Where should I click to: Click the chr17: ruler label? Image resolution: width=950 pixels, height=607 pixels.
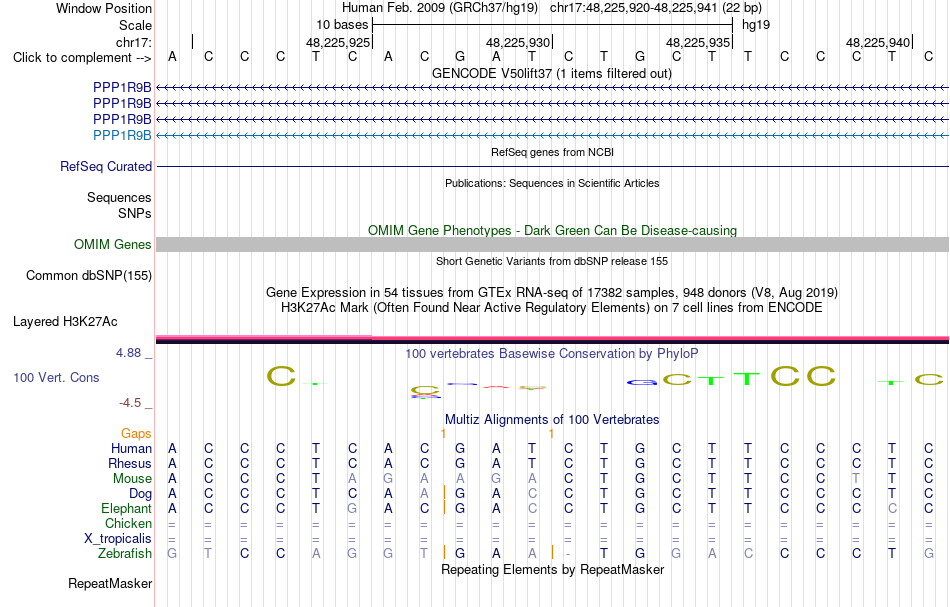(134, 42)
